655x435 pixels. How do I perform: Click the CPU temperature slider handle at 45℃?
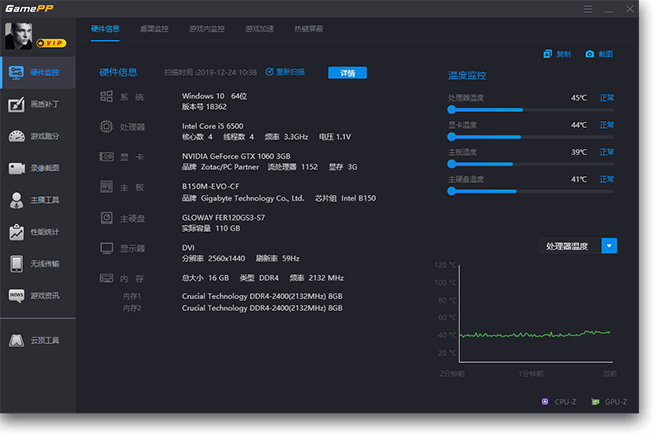[x=452, y=109]
